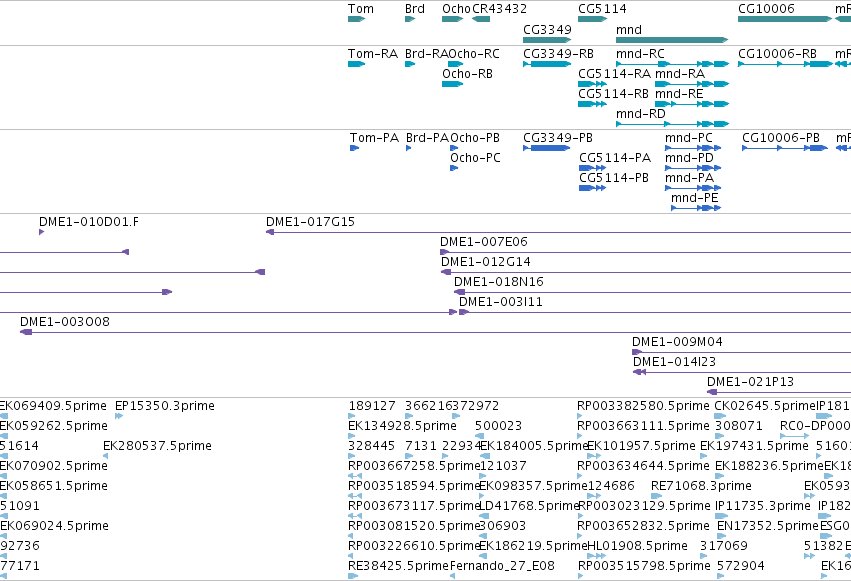Click the RP003382580.5prime label

click(x=643, y=406)
